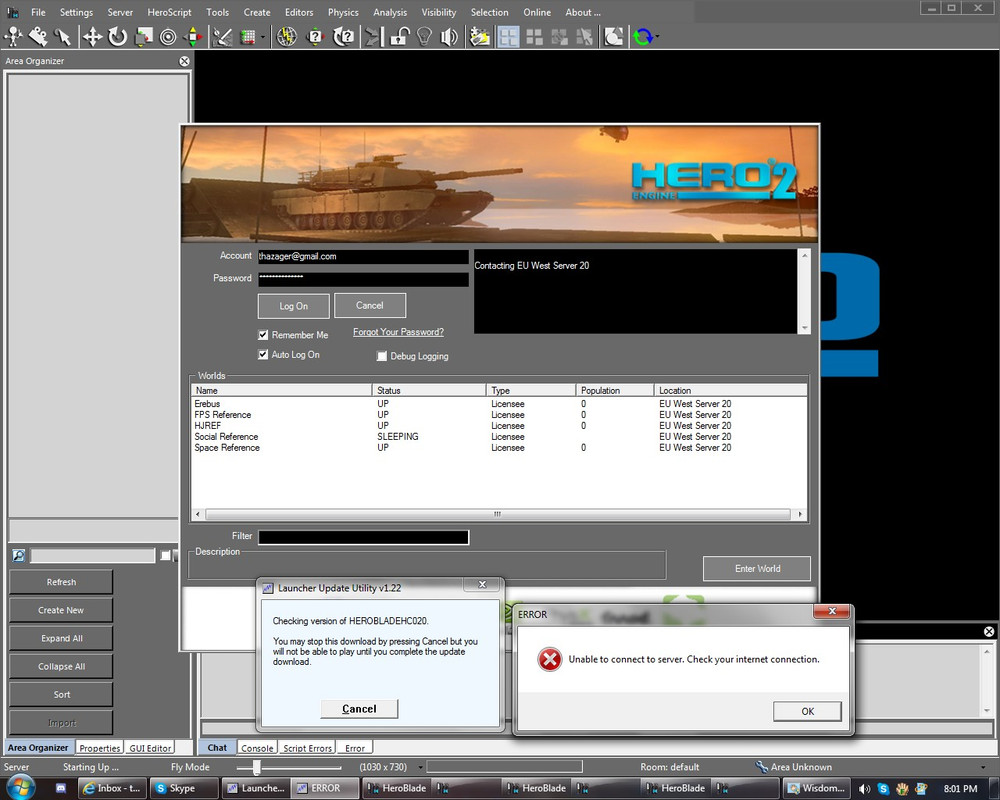Click the Area Organizer search icon
Image resolution: width=1000 pixels, height=800 pixels.
18,556
